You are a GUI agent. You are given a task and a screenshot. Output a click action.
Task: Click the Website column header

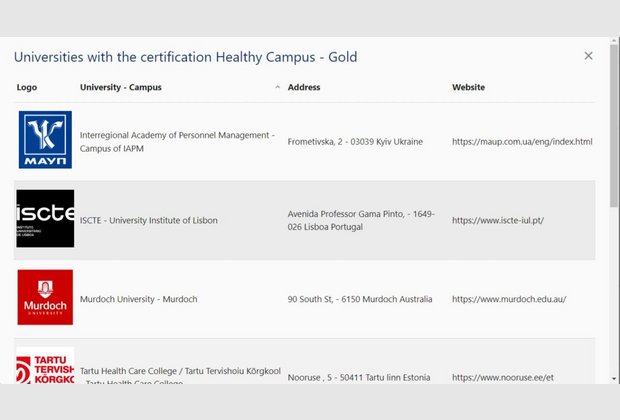468,88
